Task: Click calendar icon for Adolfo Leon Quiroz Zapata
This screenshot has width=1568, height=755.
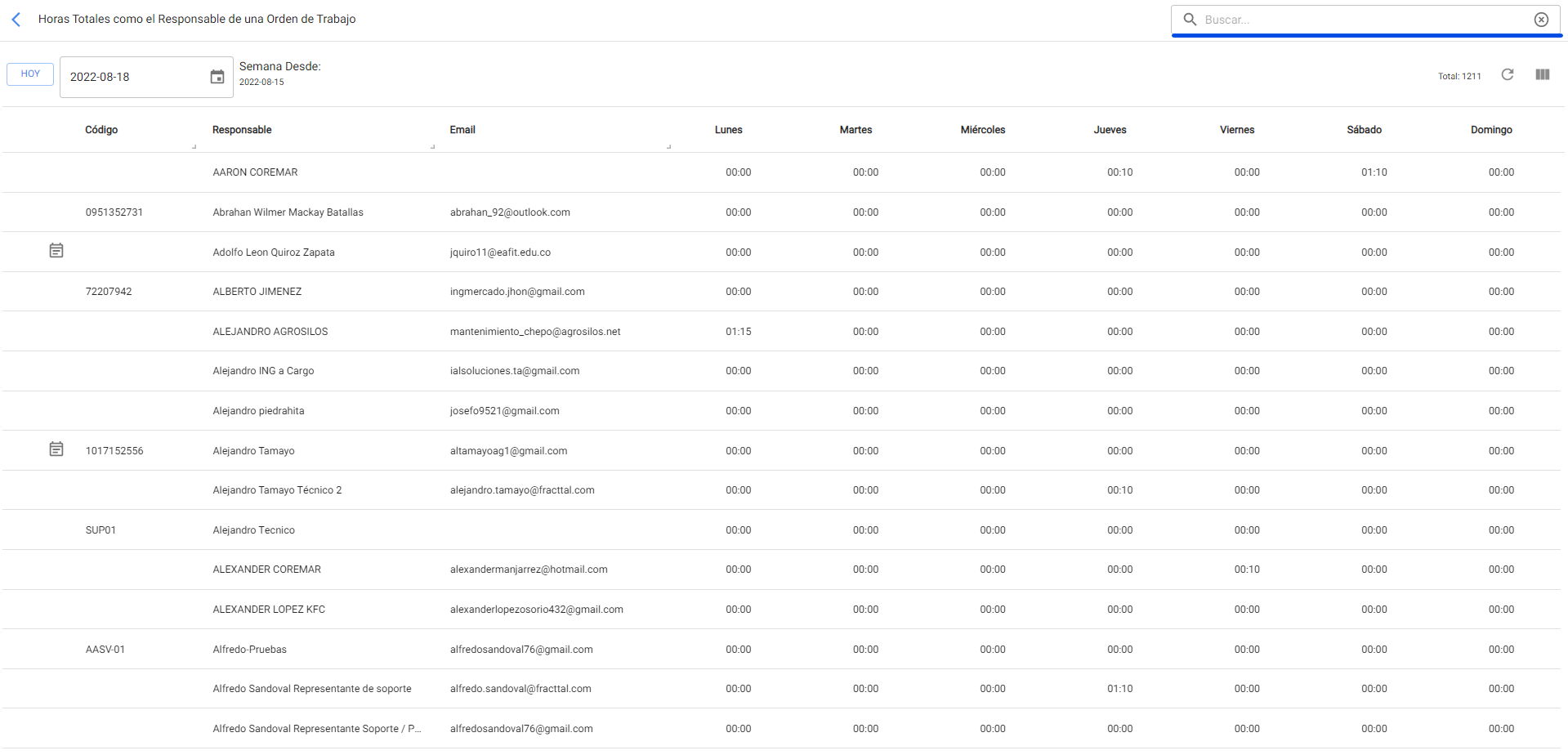Action: (x=56, y=251)
